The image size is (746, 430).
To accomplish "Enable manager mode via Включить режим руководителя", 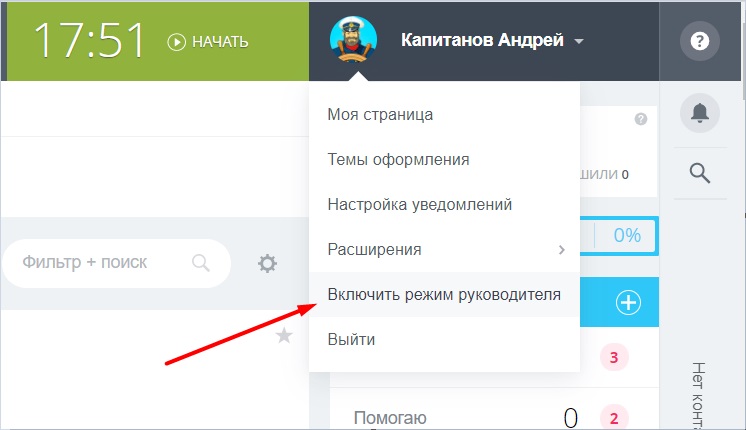I will (444, 295).
